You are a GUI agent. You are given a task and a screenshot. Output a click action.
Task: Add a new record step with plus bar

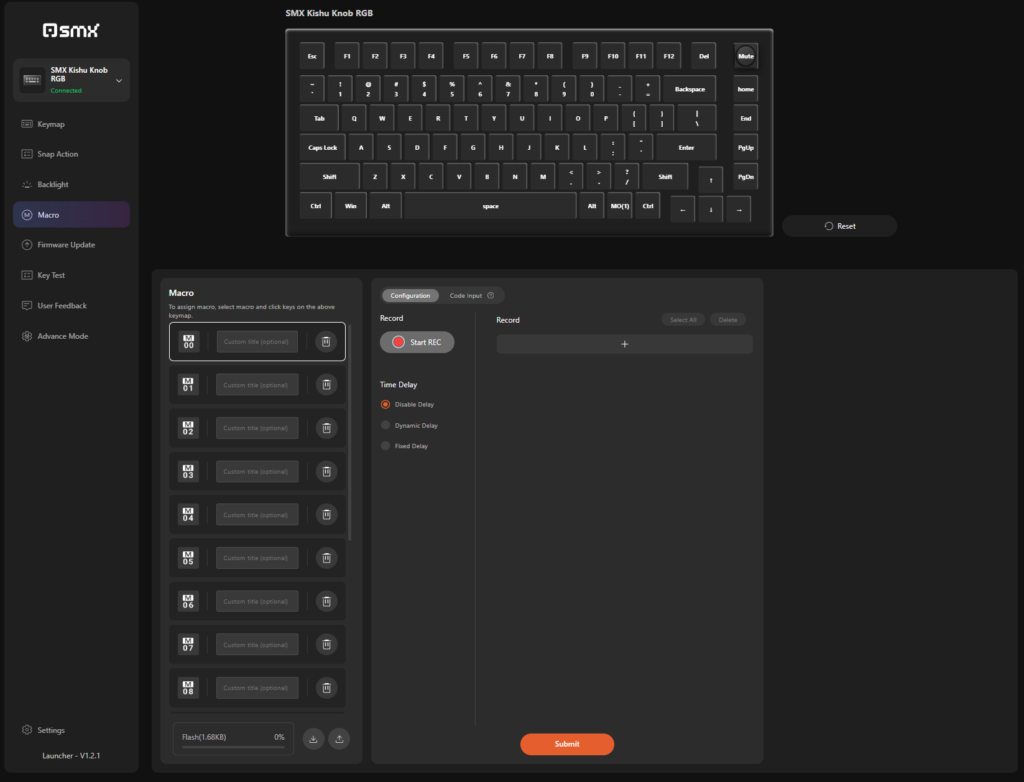coord(624,344)
